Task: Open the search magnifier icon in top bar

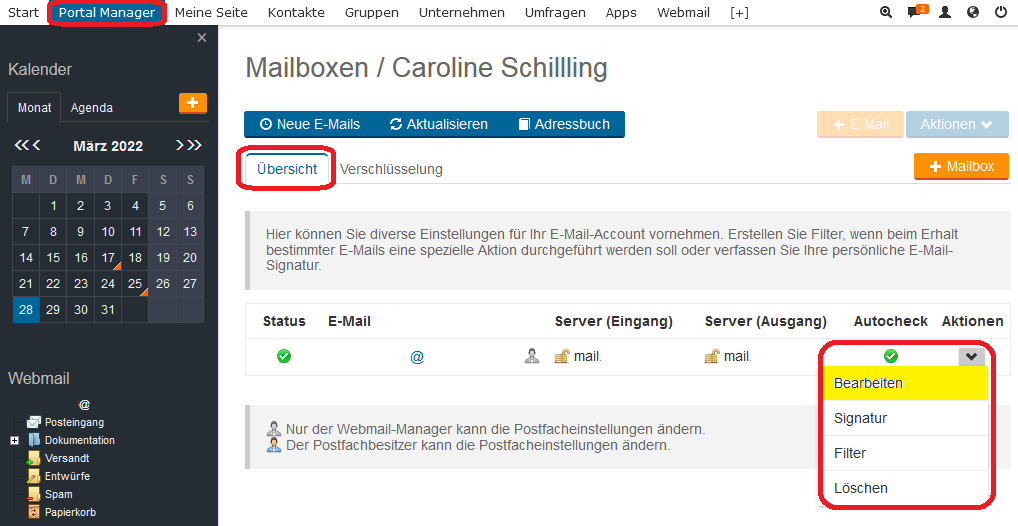Action: [886, 12]
